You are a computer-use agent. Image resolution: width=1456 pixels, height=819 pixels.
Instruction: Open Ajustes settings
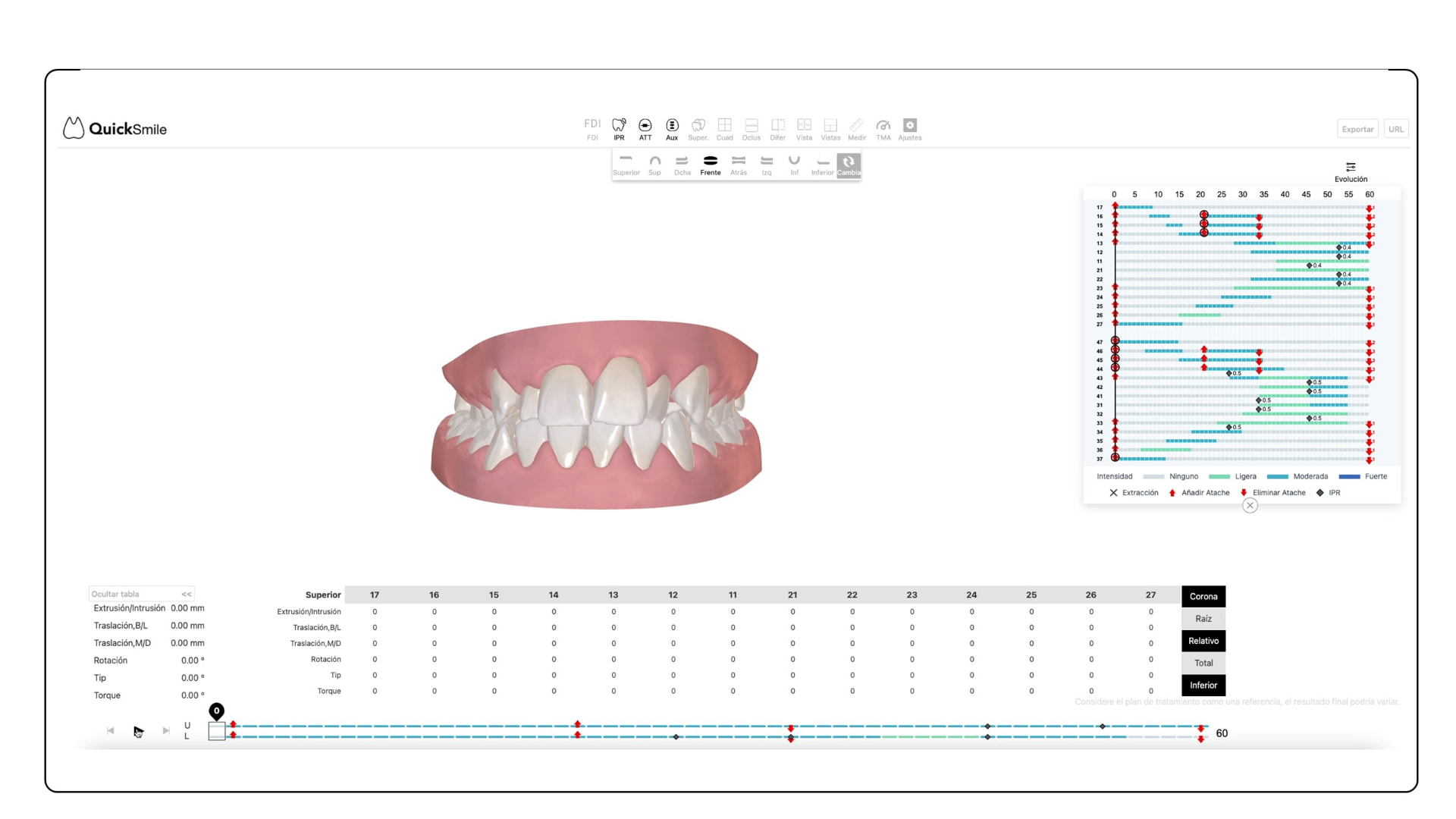click(910, 129)
